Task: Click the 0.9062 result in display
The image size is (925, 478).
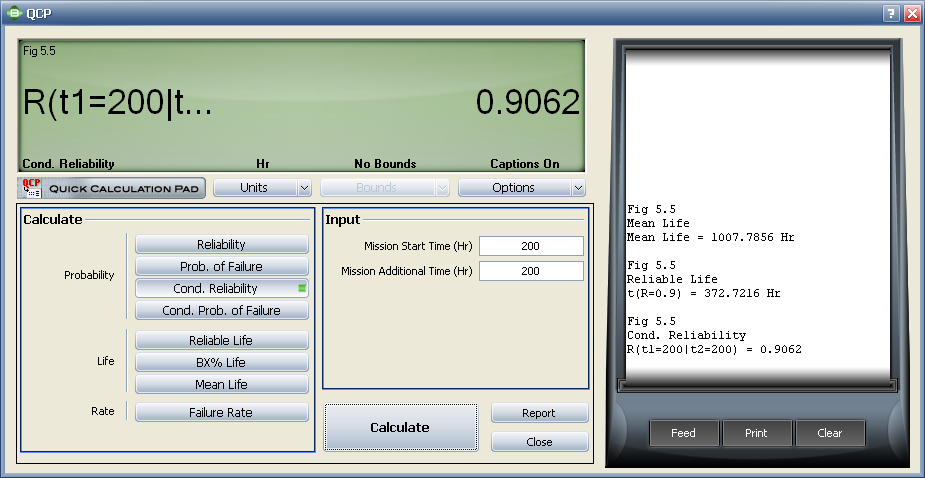Action: point(528,102)
